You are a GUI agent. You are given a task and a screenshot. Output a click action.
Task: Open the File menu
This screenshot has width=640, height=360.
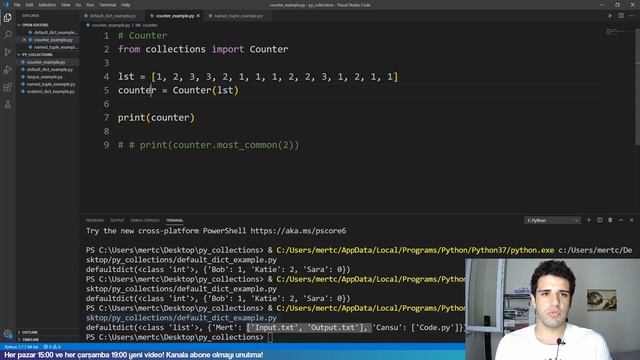tap(17, 5)
